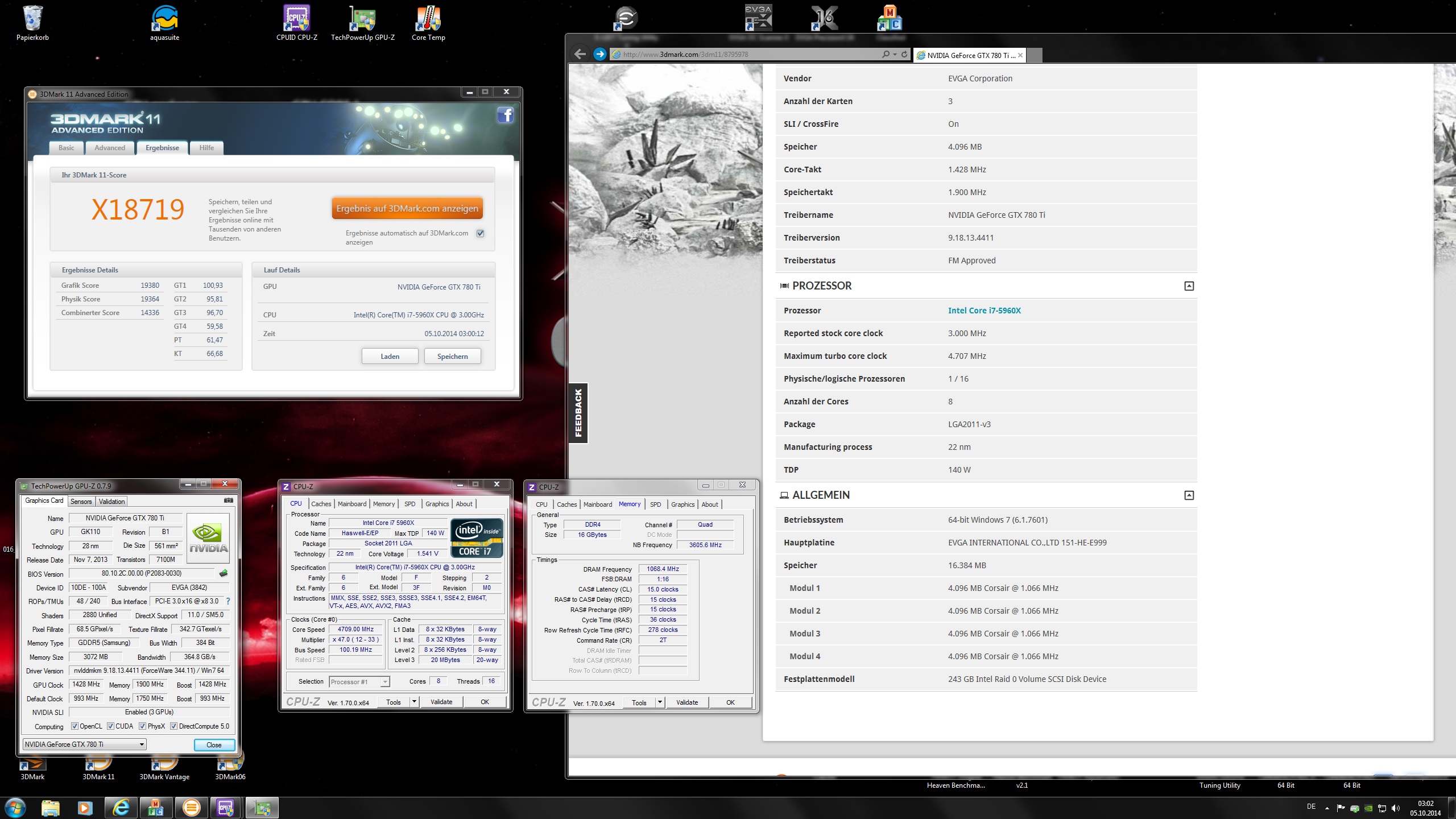The height and width of the screenshot is (819, 1456).
Task: Toggle the OpenCL checkbox in GPU-Z
Action: pos(75,726)
